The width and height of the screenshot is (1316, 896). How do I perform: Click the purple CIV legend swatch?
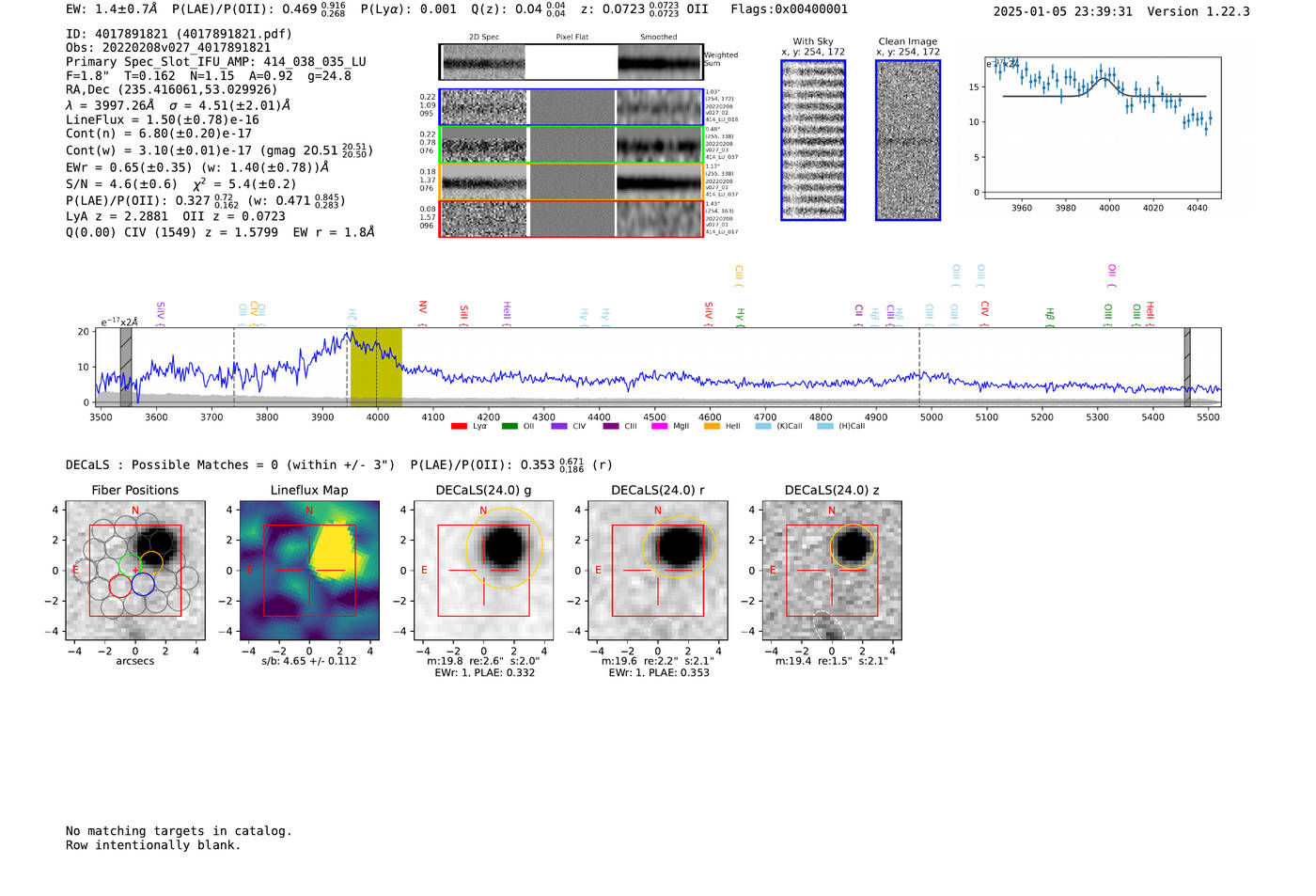[x=559, y=427]
